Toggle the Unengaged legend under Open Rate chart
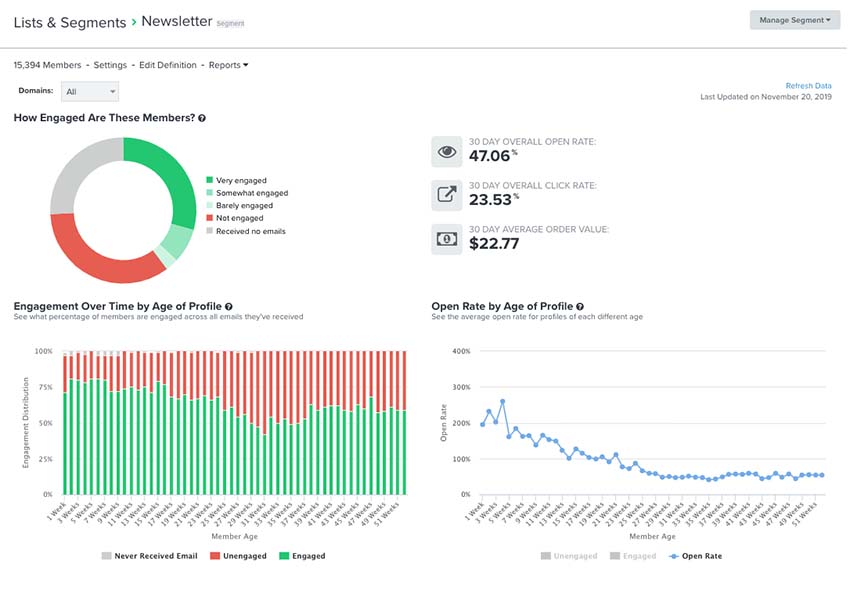 [568, 555]
